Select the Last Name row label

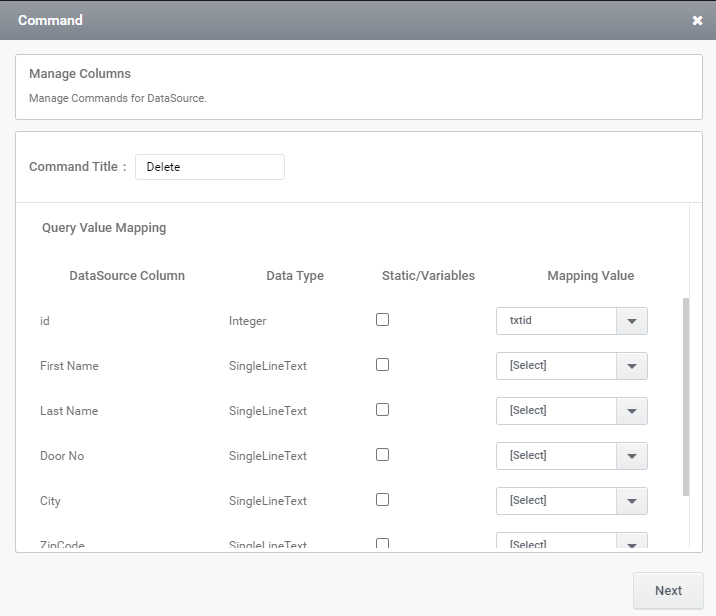point(69,411)
